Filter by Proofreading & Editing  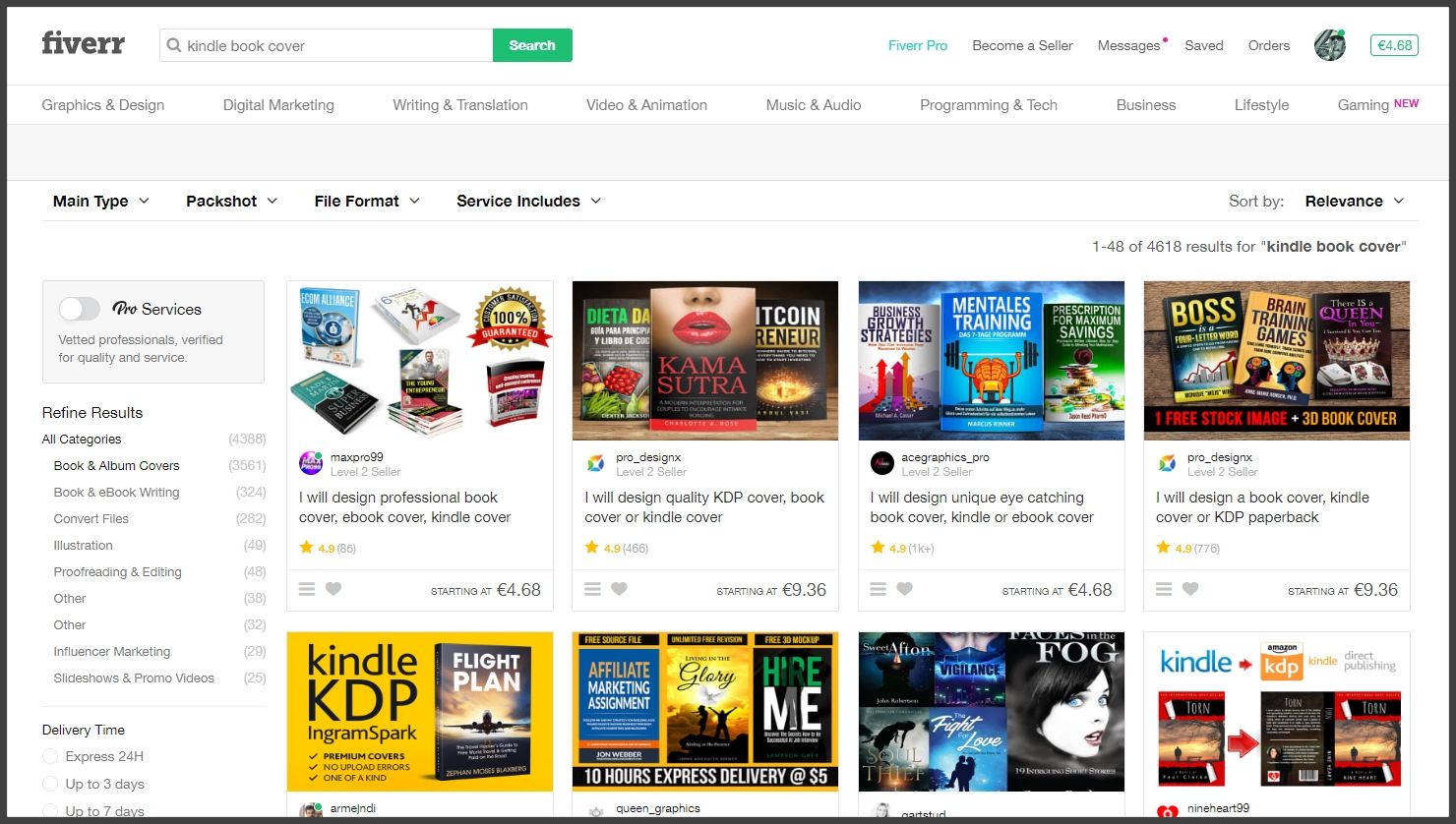coord(118,571)
